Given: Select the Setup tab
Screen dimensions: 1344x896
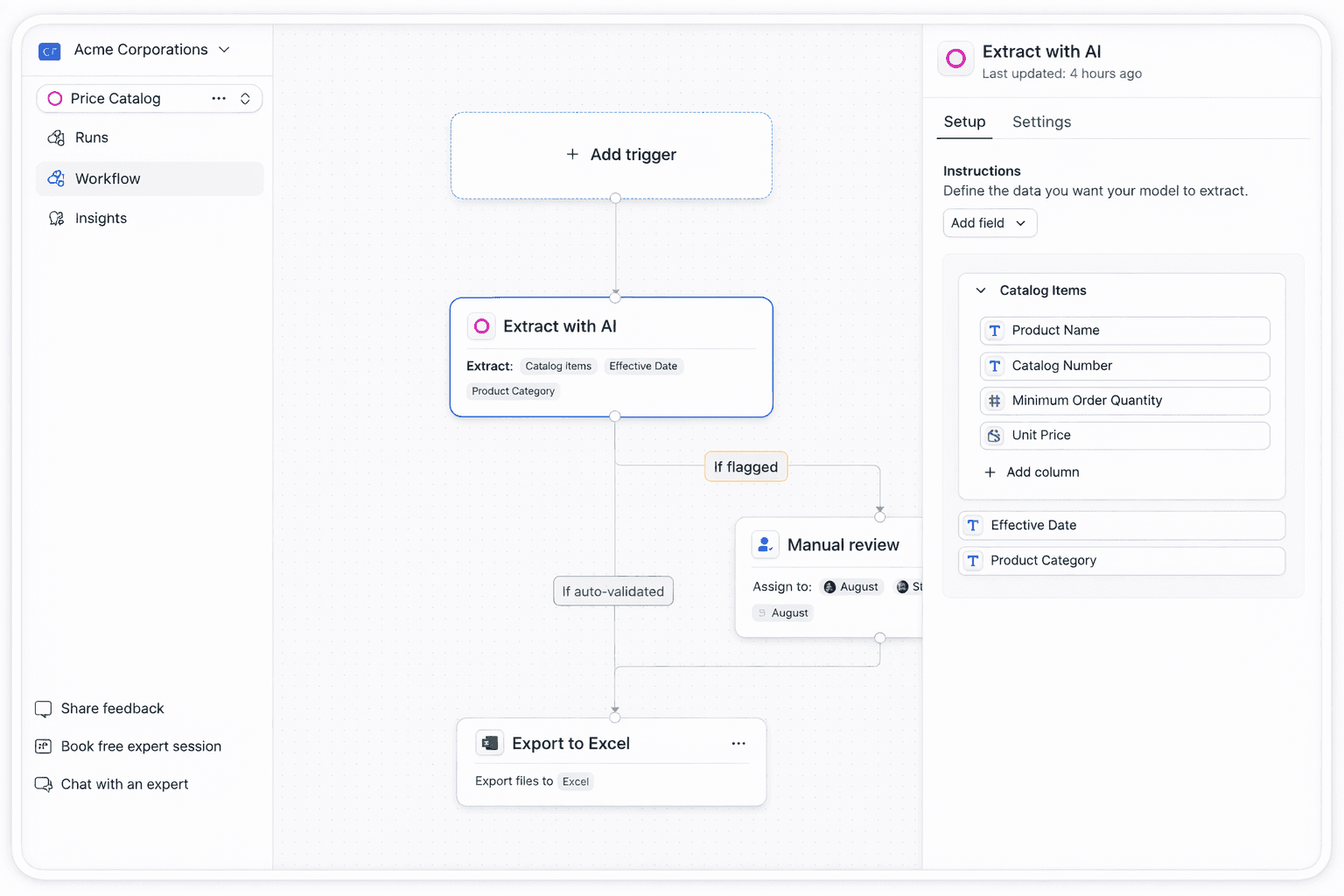Looking at the screenshot, I should 964,122.
